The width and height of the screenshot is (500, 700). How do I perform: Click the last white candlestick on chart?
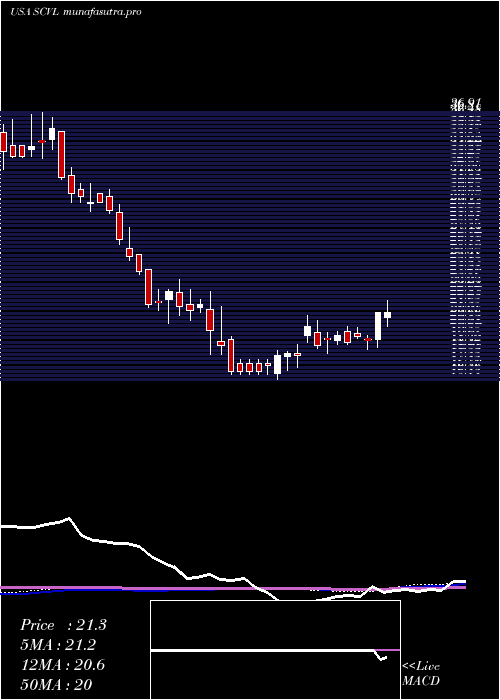tap(388, 314)
